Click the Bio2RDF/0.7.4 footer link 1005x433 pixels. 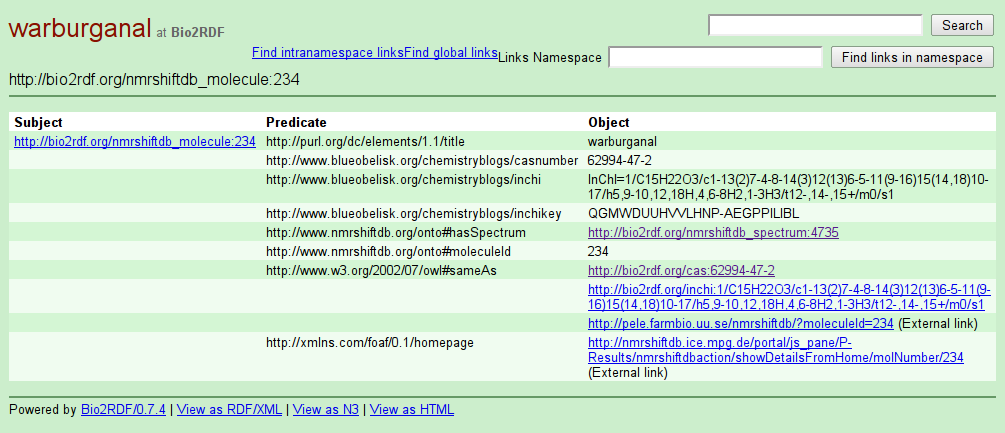tap(123, 409)
